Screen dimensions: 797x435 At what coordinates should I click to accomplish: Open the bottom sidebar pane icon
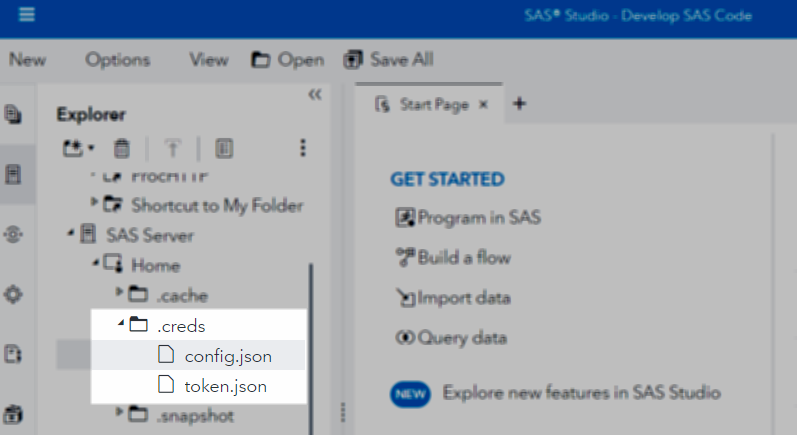tap(13, 414)
